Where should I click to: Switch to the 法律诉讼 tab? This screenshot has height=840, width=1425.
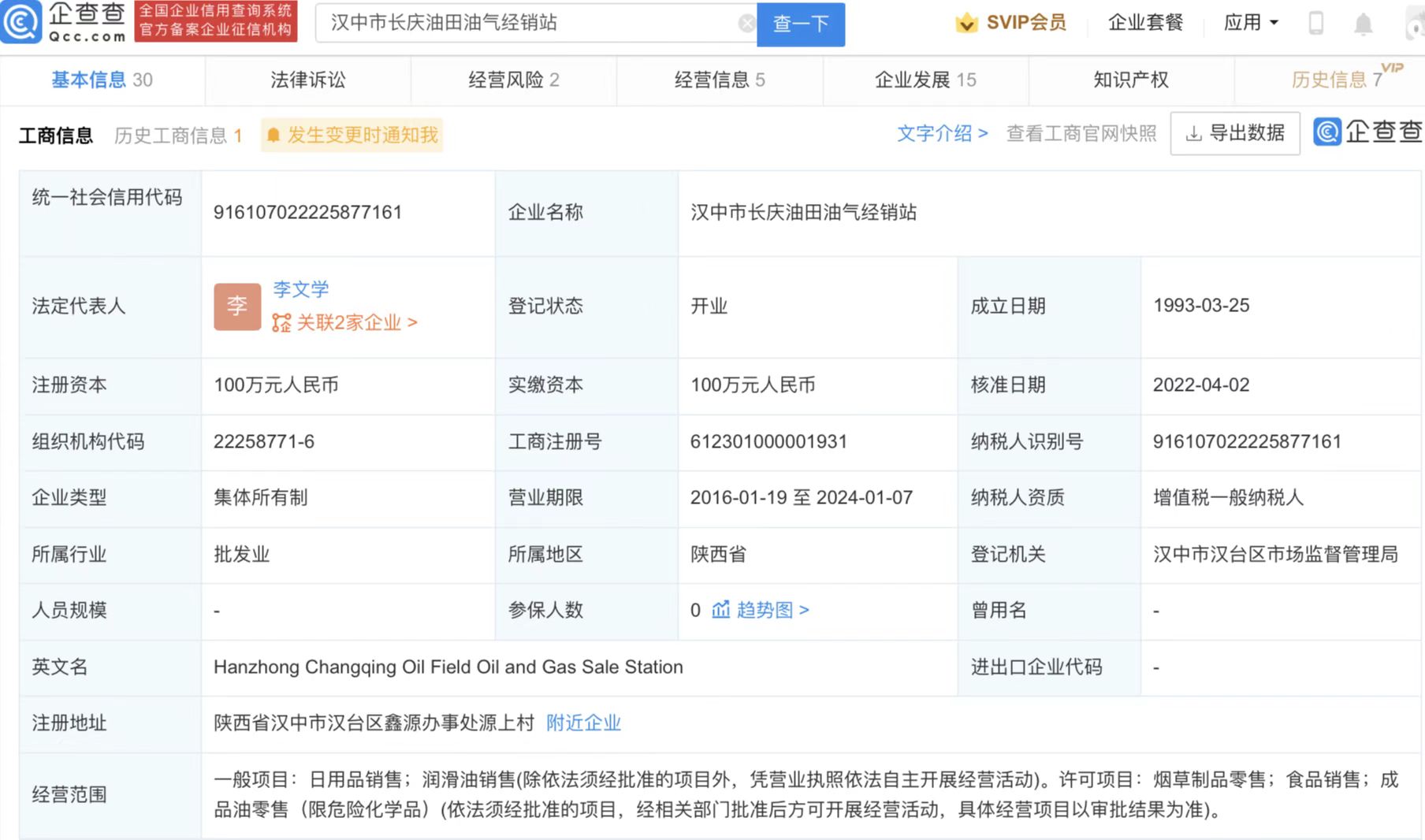click(x=307, y=80)
